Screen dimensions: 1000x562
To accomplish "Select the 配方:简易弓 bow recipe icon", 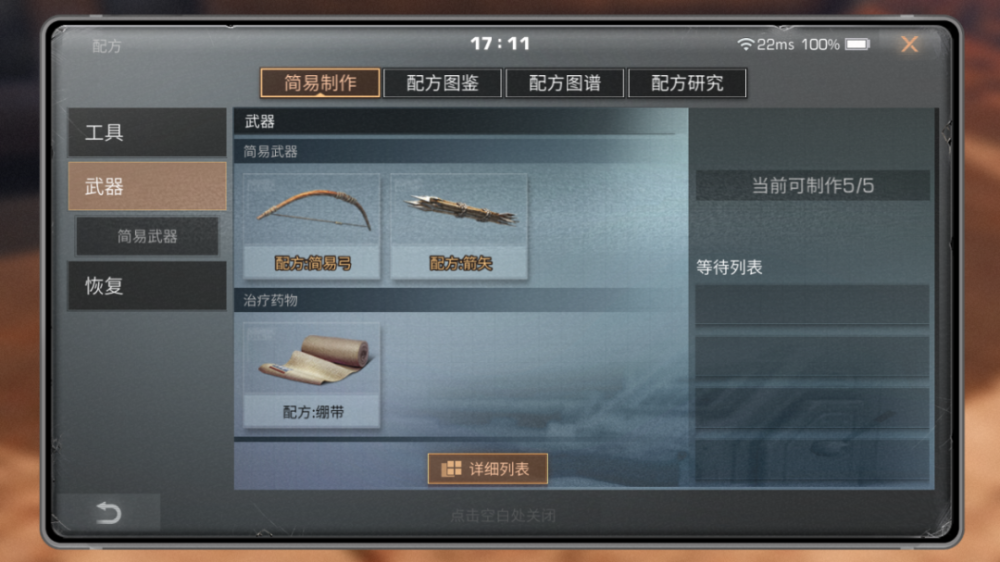I will point(312,226).
